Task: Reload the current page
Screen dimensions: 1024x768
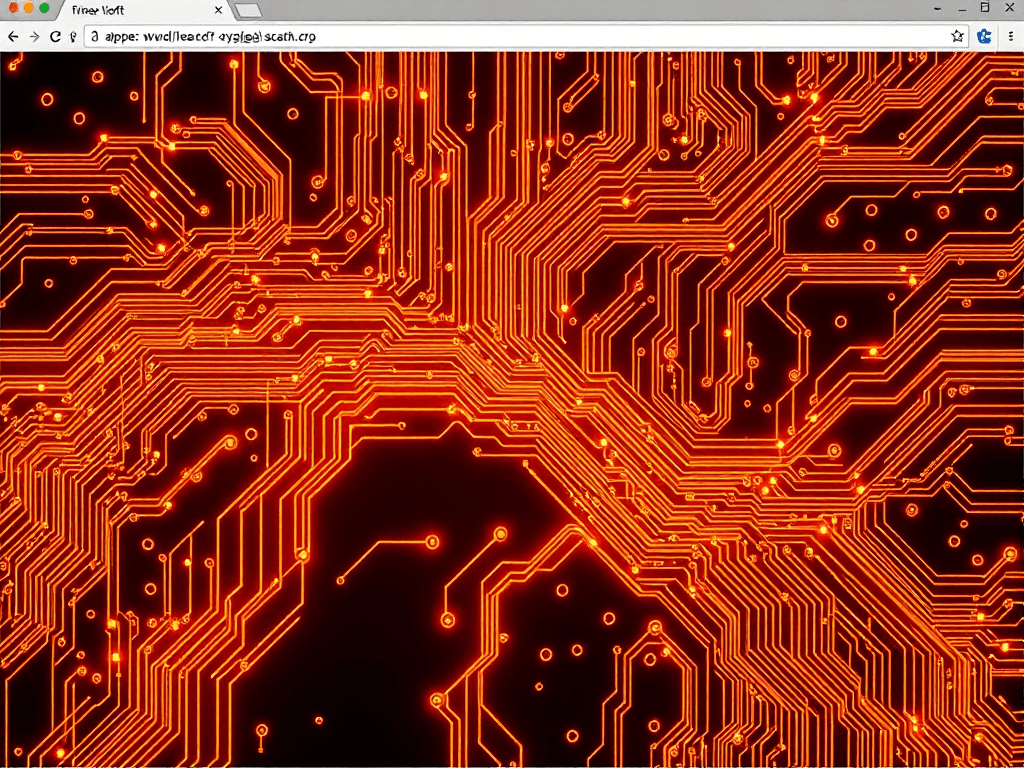Action: [56, 36]
